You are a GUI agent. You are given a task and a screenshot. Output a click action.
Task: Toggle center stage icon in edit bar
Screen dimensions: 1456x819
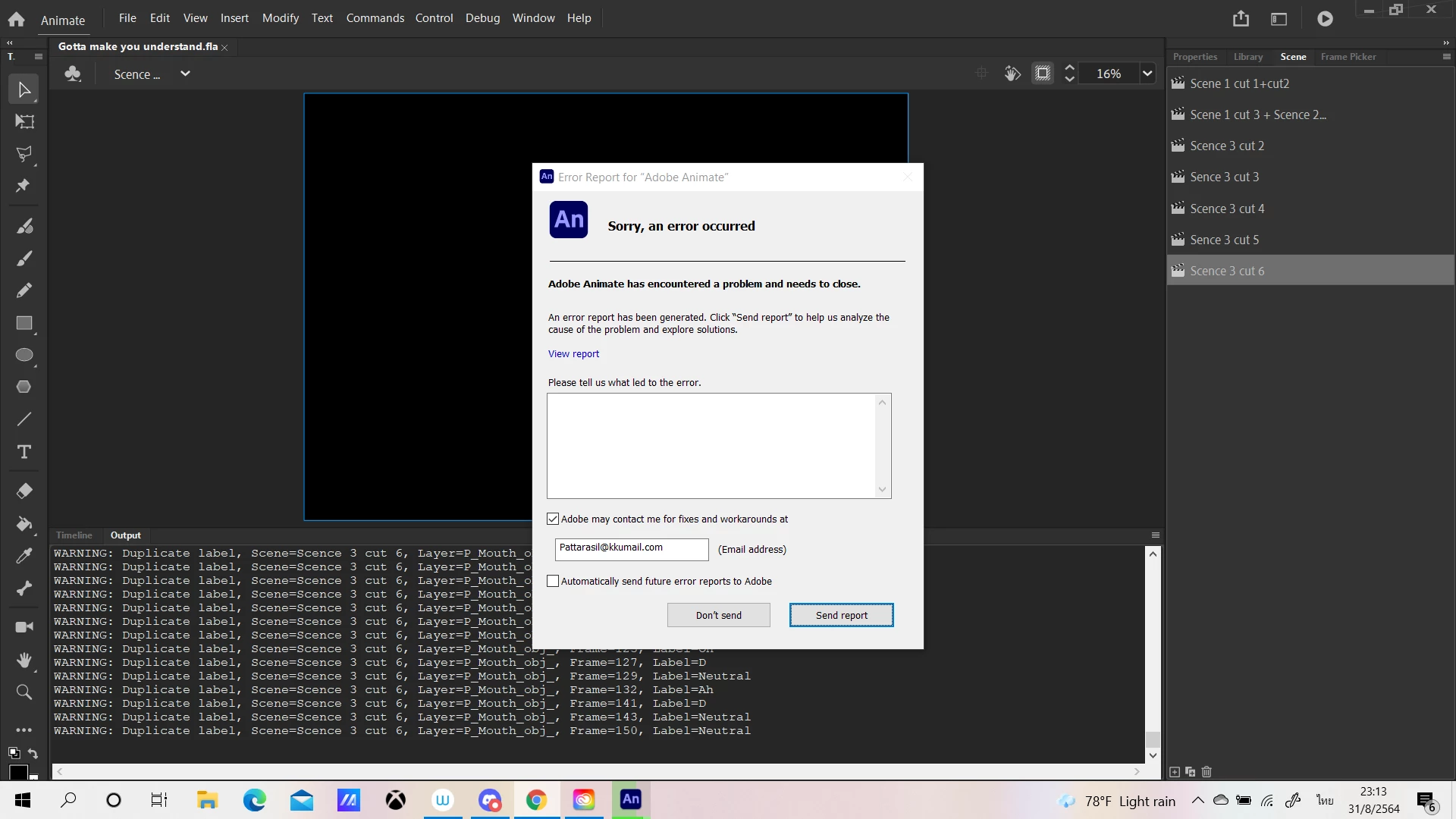(981, 74)
